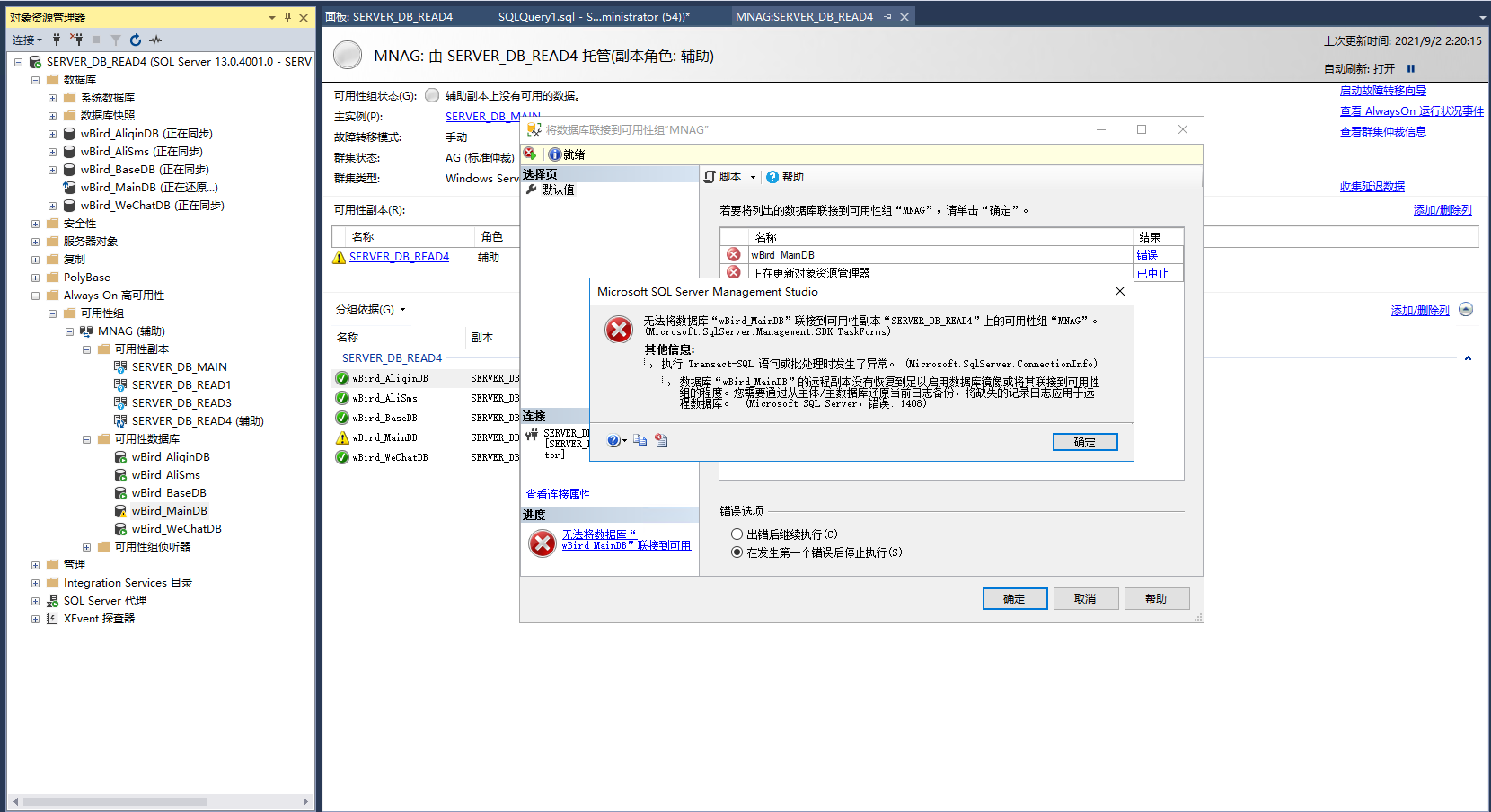Collapse the availability group details round button
This screenshot has height=812, width=1491.
click(1466, 309)
